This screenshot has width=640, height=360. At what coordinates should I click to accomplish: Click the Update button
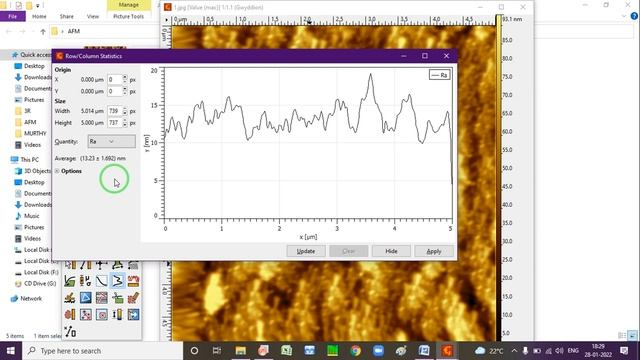(306, 251)
